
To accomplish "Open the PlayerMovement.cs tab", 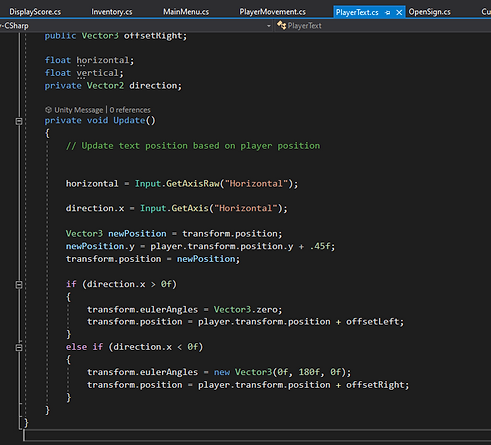I will (x=272, y=12).
